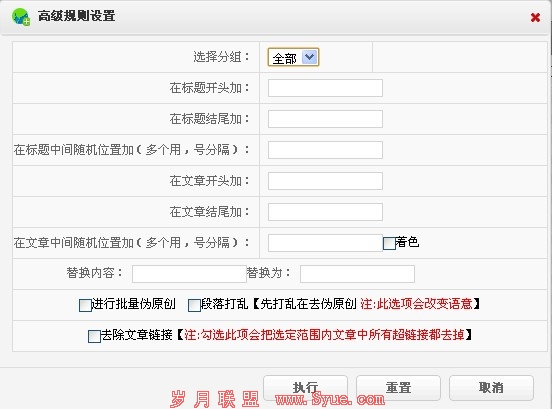
Task: Enable the 着色 checkbox
Action: click(x=389, y=243)
